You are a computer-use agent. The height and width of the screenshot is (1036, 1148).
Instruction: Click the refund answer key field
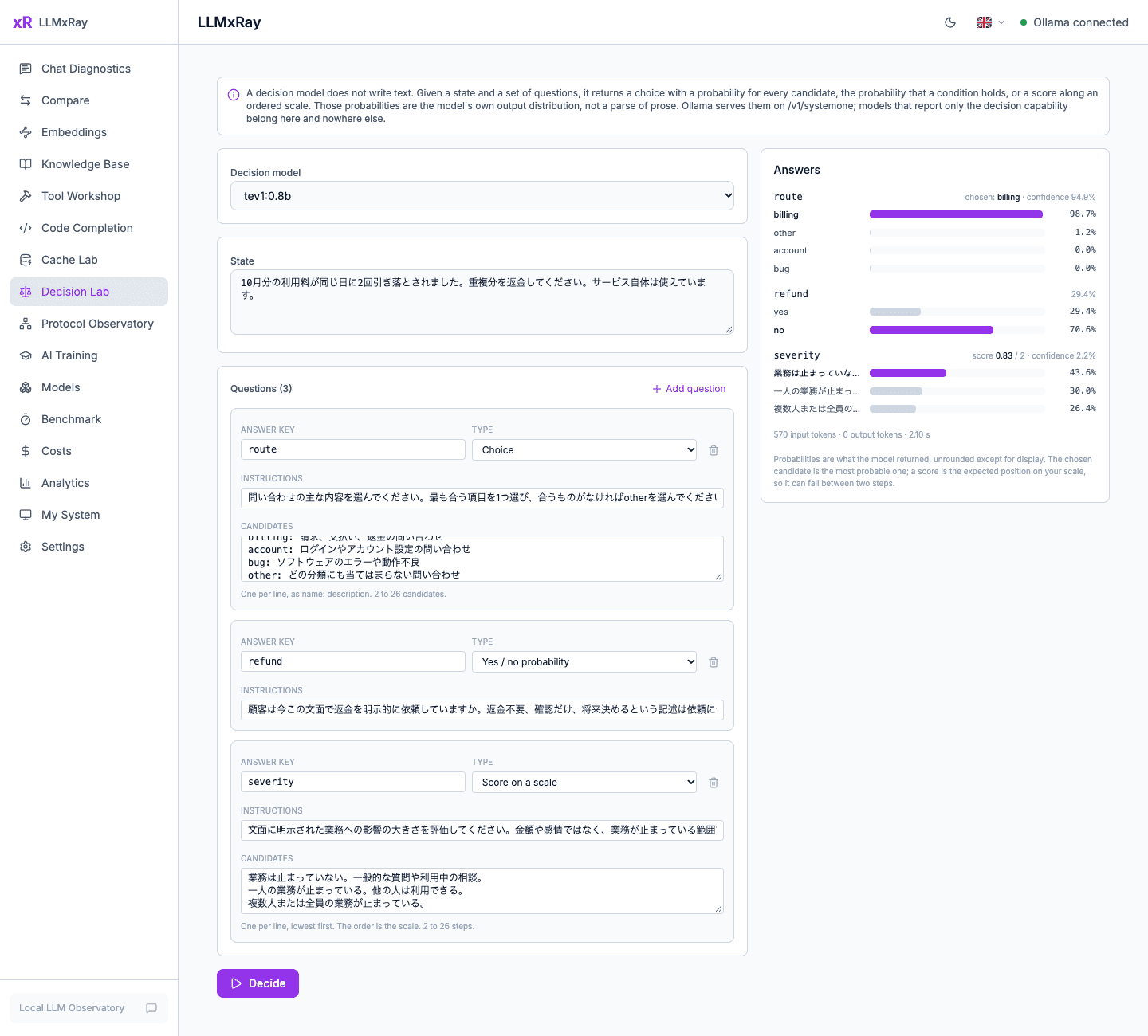(x=353, y=661)
